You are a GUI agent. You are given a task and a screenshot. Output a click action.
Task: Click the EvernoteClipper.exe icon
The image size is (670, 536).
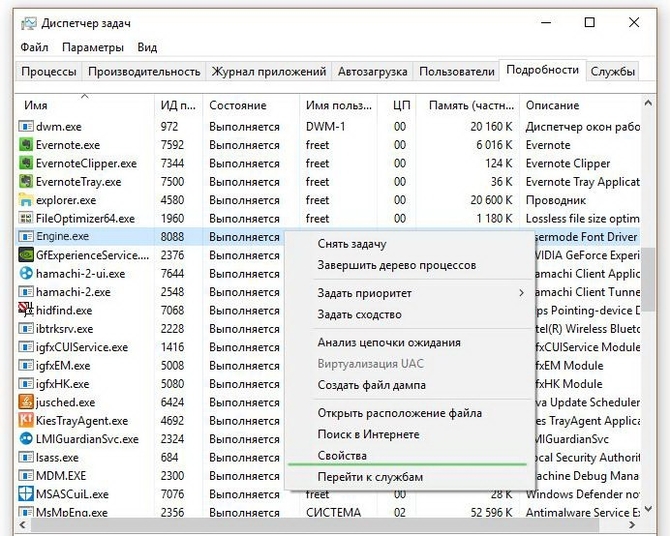[26, 163]
